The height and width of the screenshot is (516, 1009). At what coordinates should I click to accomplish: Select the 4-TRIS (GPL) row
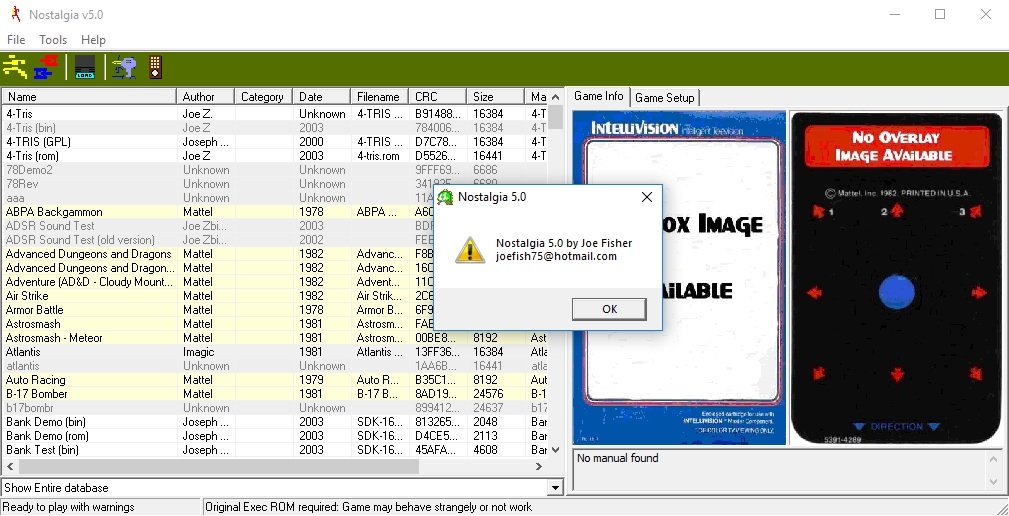coord(275,142)
